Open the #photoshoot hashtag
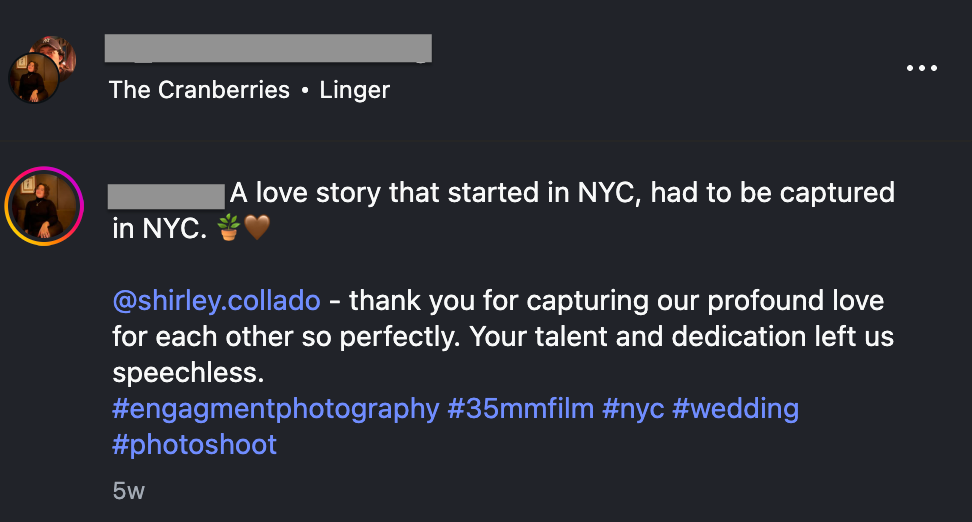The width and height of the screenshot is (972, 522). [x=195, y=445]
